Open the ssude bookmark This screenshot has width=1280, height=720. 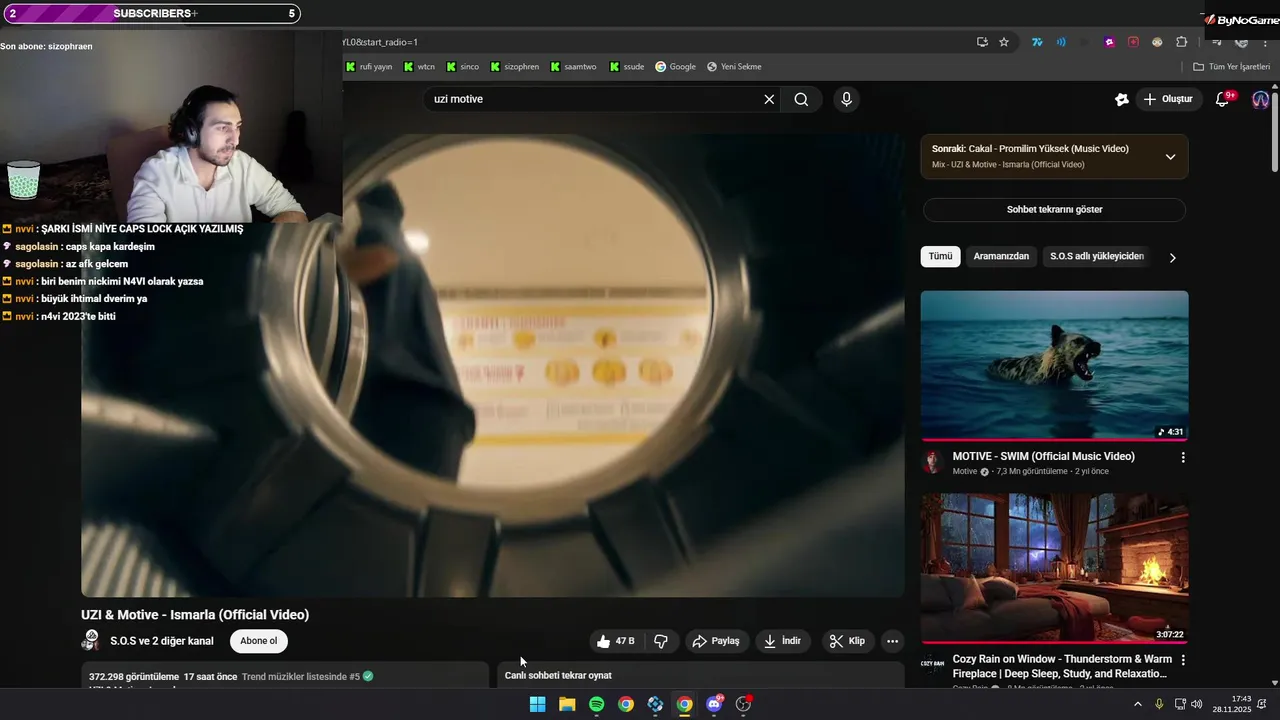pyautogui.click(x=626, y=67)
